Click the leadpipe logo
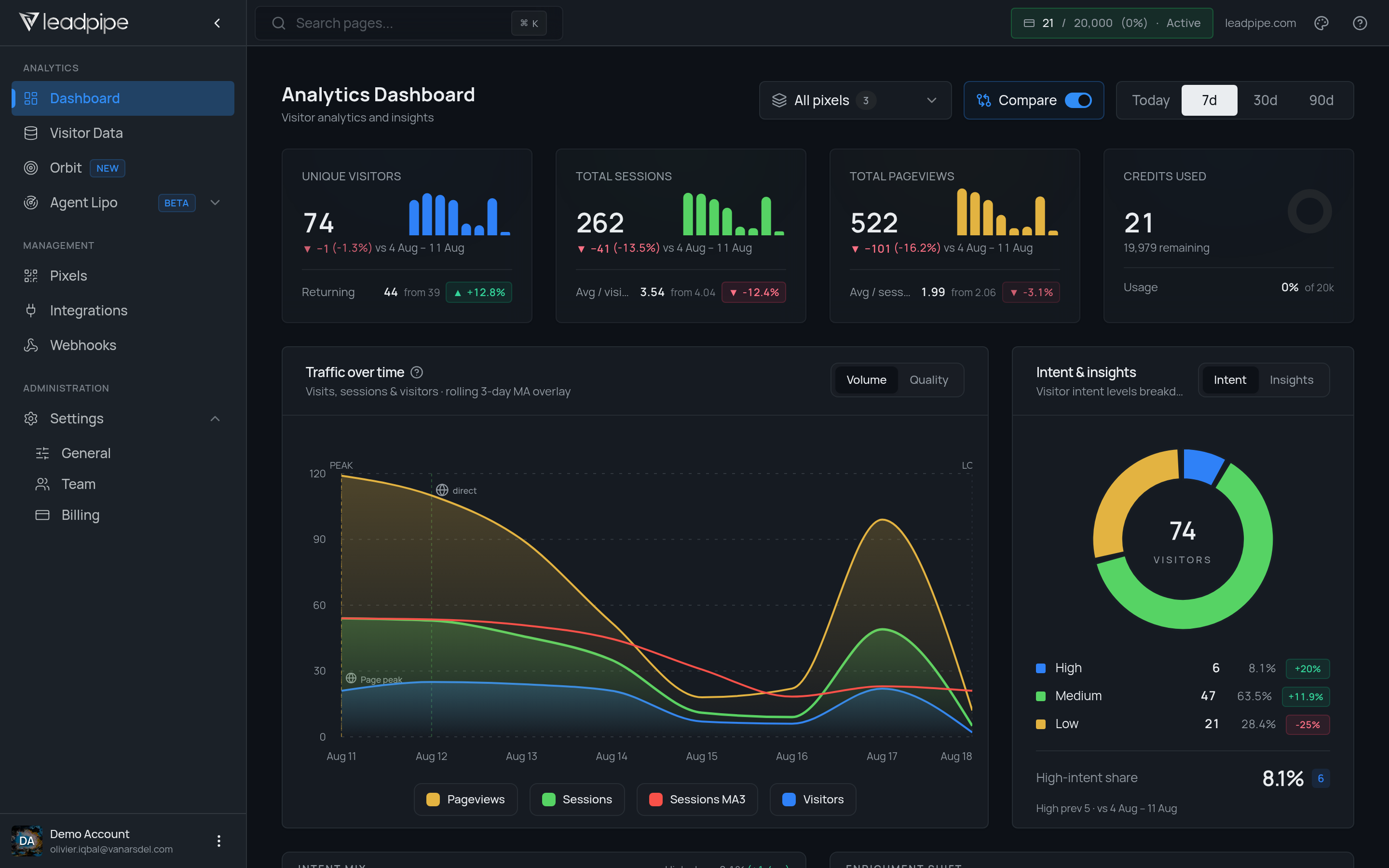The height and width of the screenshot is (868, 1389). [x=73, y=22]
